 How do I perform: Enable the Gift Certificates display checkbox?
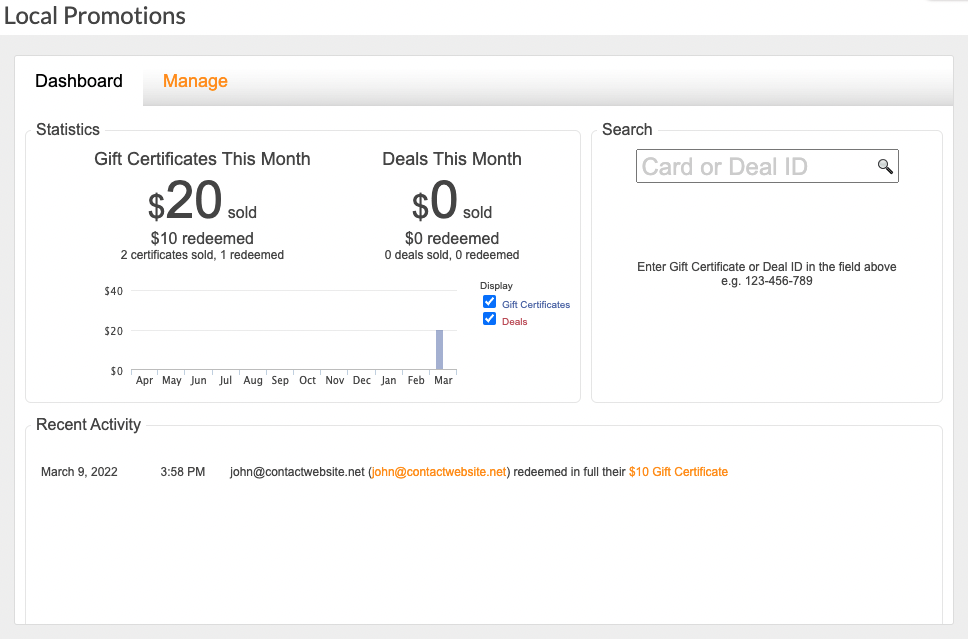point(489,301)
